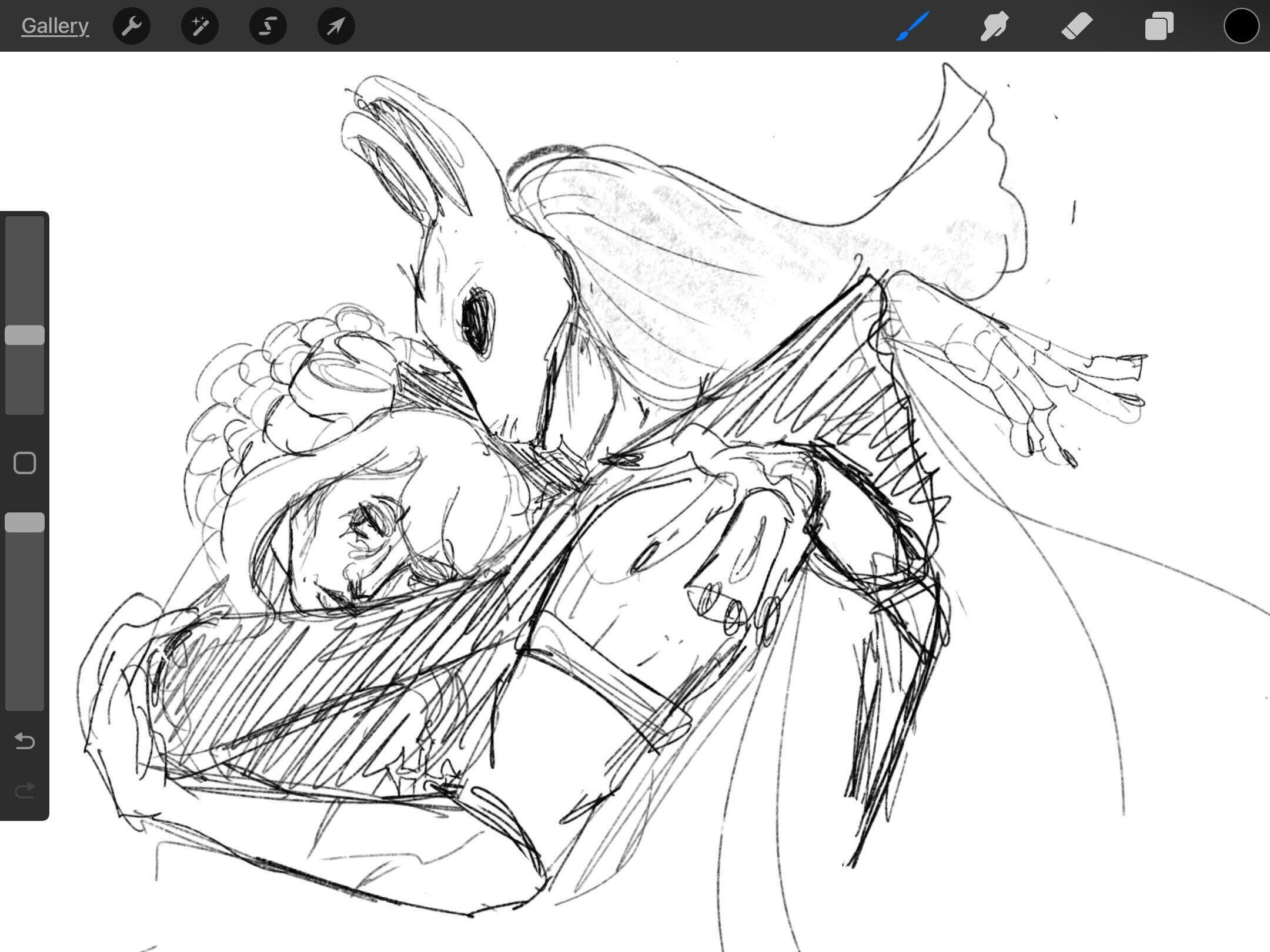
Task: Activate the Selection S-shaped tool
Action: (x=268, y=26)
